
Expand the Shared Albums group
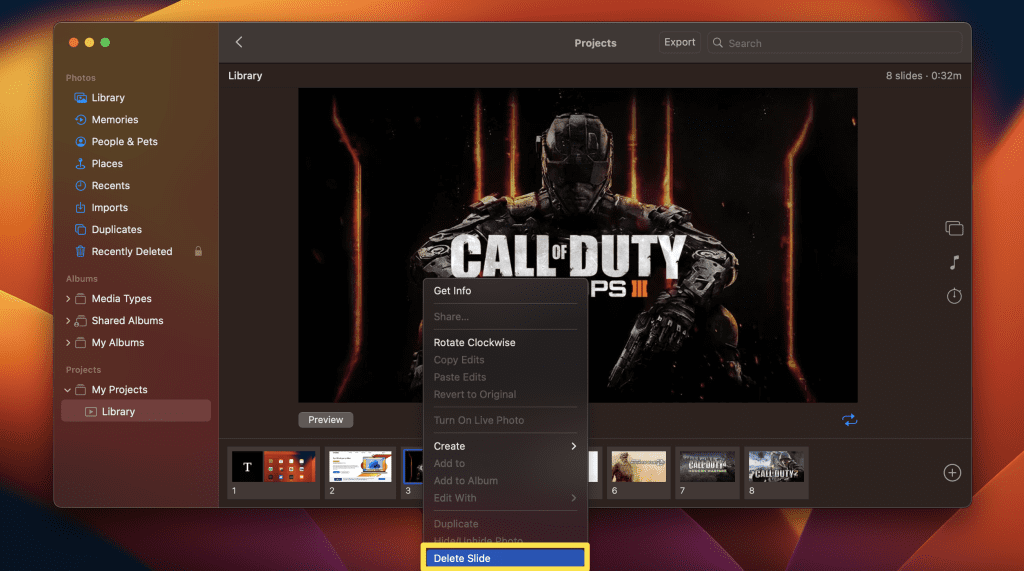(68, 321)
